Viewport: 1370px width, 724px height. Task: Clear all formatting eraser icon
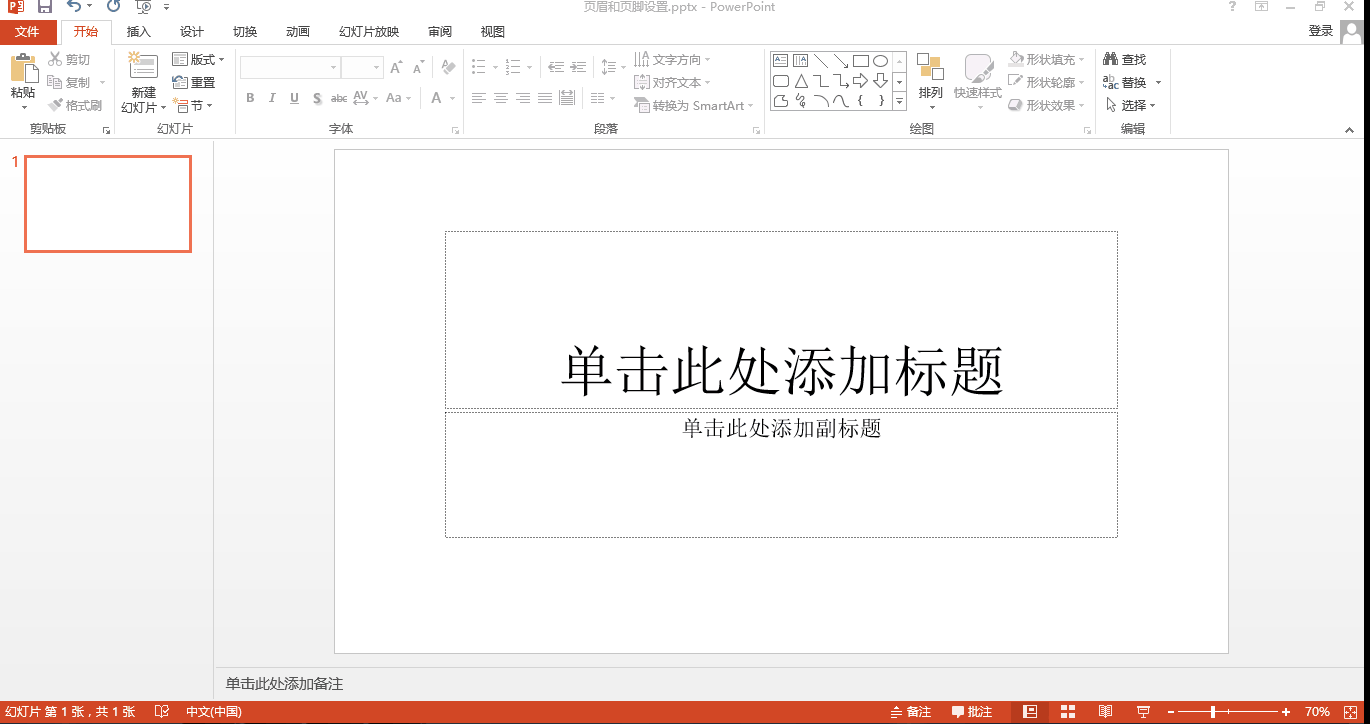(x=448, y=67)
